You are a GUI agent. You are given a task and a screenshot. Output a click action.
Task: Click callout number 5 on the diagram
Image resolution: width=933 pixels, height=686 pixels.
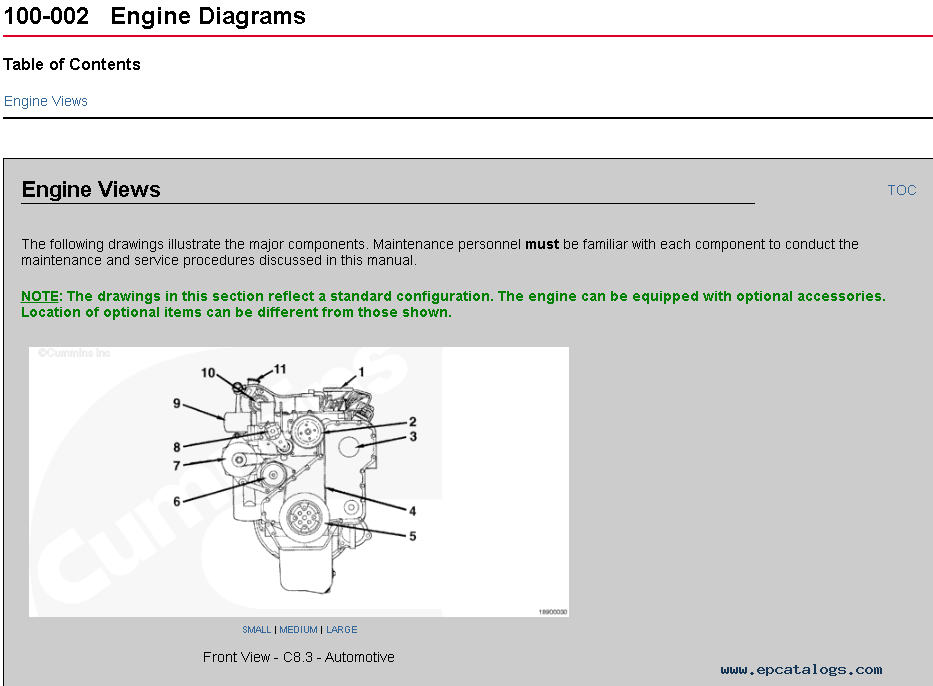click(412, 536)
